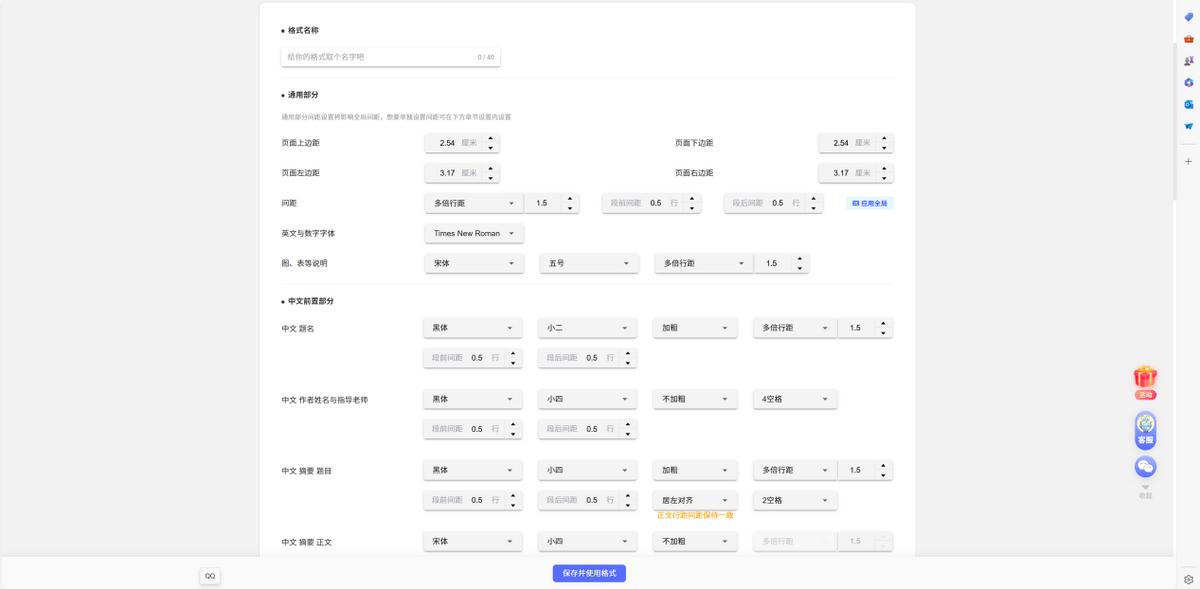Screen dimensions: 1200x589
Task: Select the paper plane icon in the sidebar
Action: [x=1188, y=125]
